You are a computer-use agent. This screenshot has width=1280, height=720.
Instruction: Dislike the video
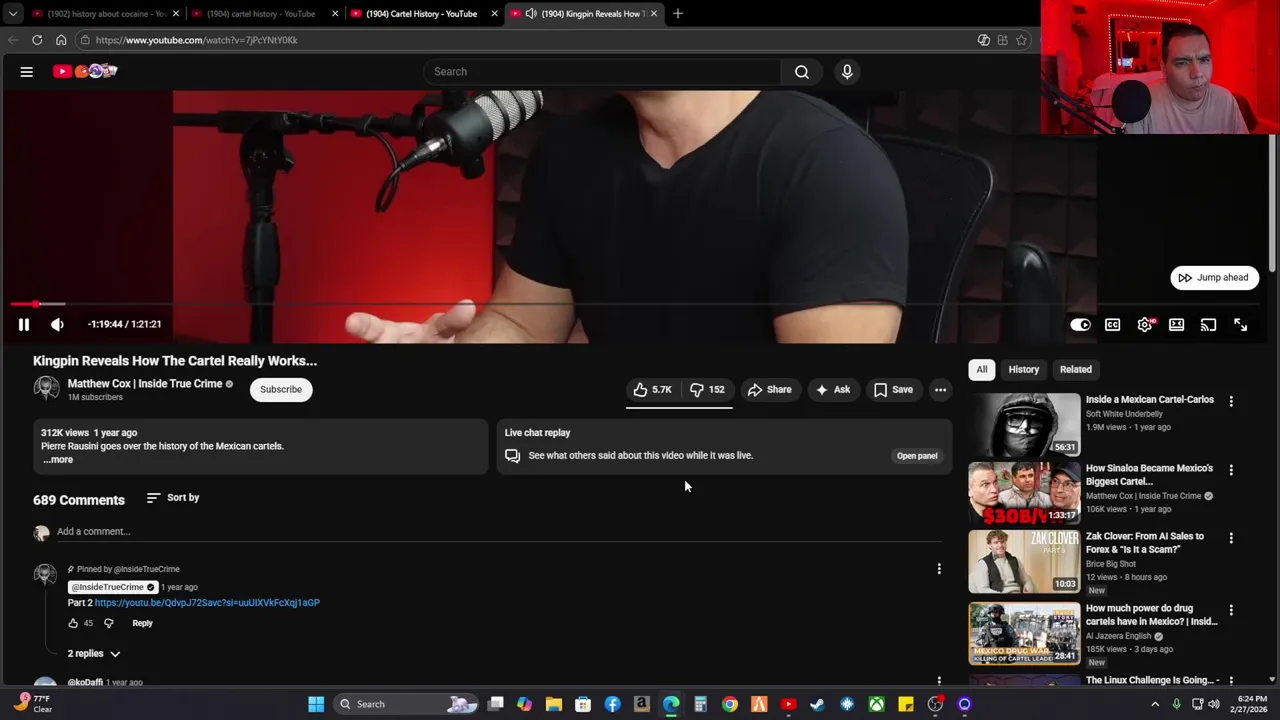(x=707, y=389)
